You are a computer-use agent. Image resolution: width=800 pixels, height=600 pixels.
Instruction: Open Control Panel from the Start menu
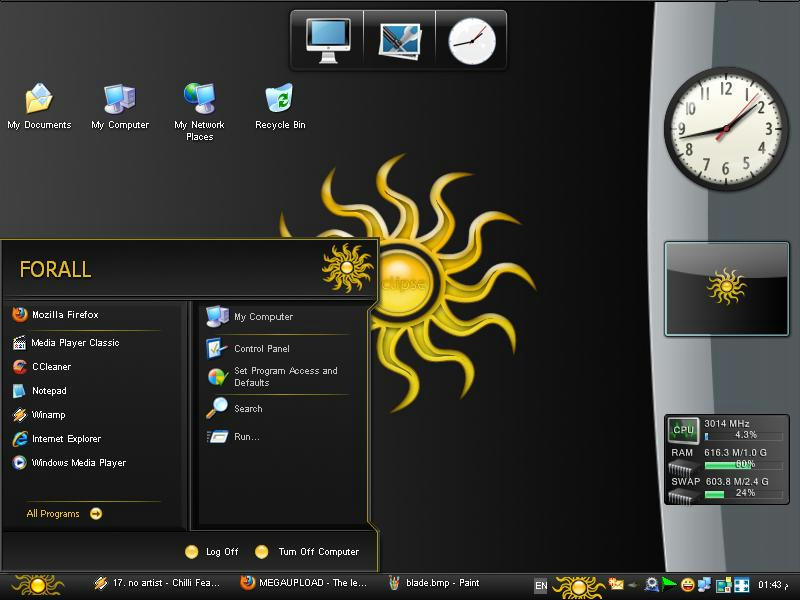pos(248,349)
